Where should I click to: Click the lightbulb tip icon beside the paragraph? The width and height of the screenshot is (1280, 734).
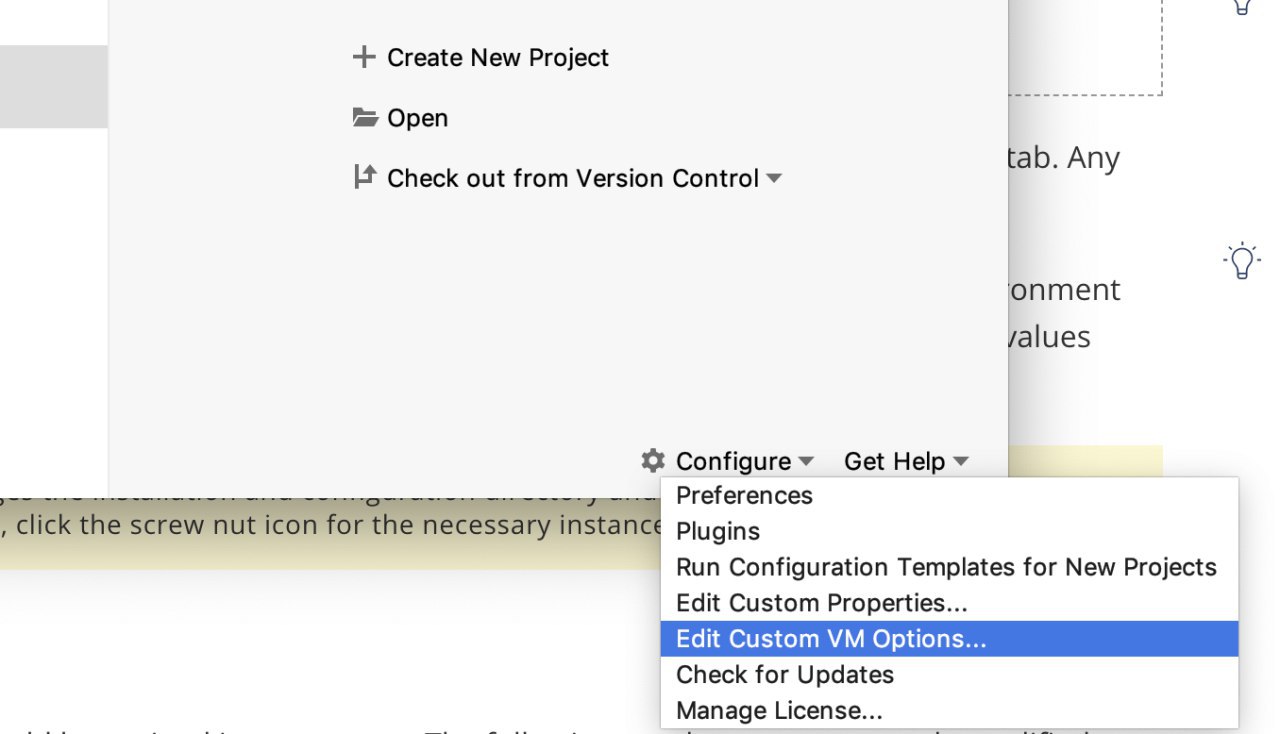click(1241, 261)
